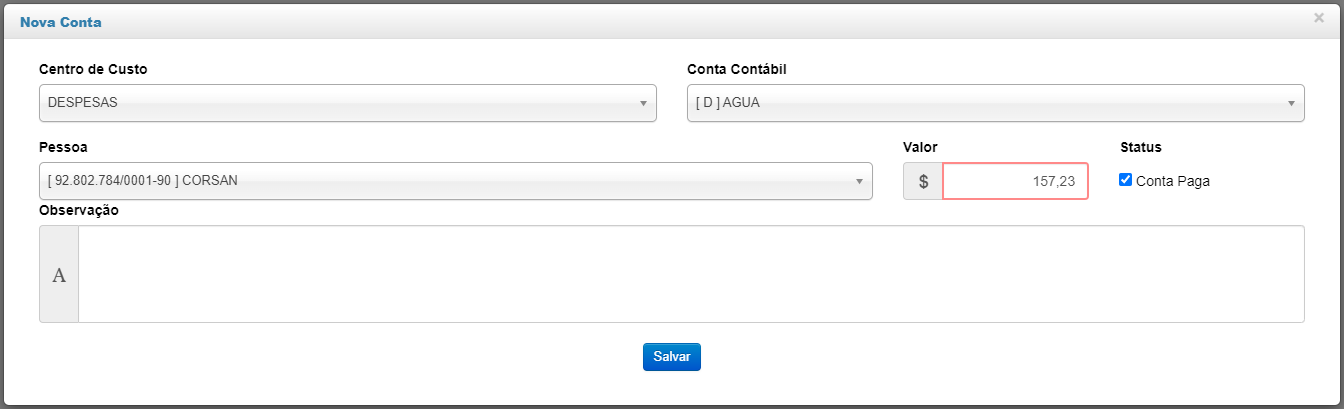Image resolution: width=1344 pixels, height=409 pixels.
Task: Expand the Conta Contábil dropdown arrow
Action: coord(1291,103)
